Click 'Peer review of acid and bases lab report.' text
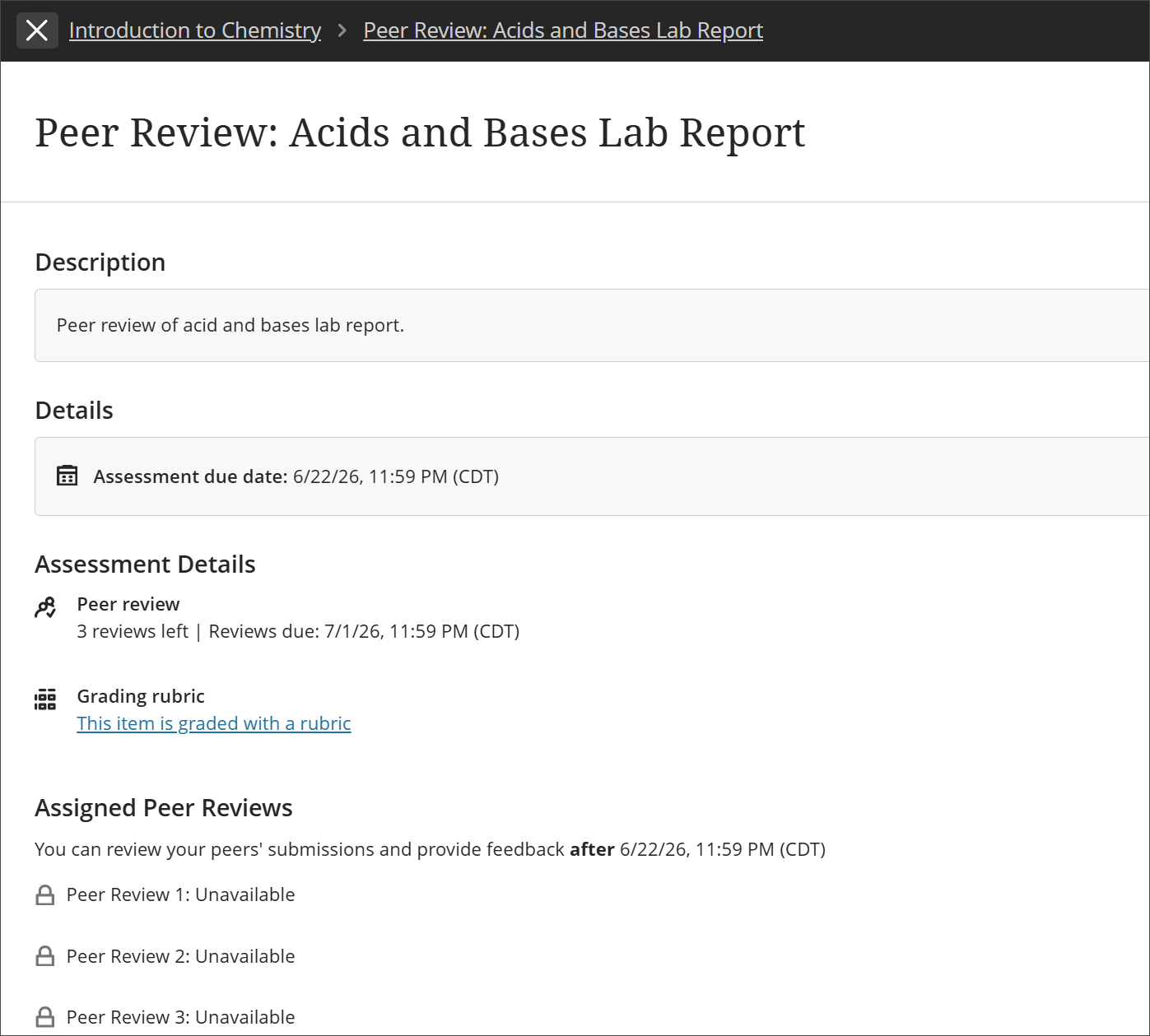The image size is (1150, 1036). tap(230, 325)
